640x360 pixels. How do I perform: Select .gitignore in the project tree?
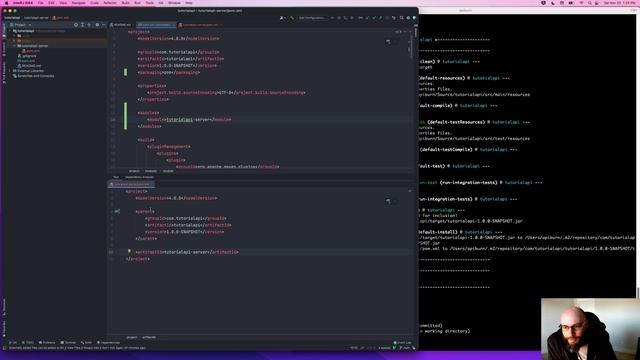coord(27,56)
